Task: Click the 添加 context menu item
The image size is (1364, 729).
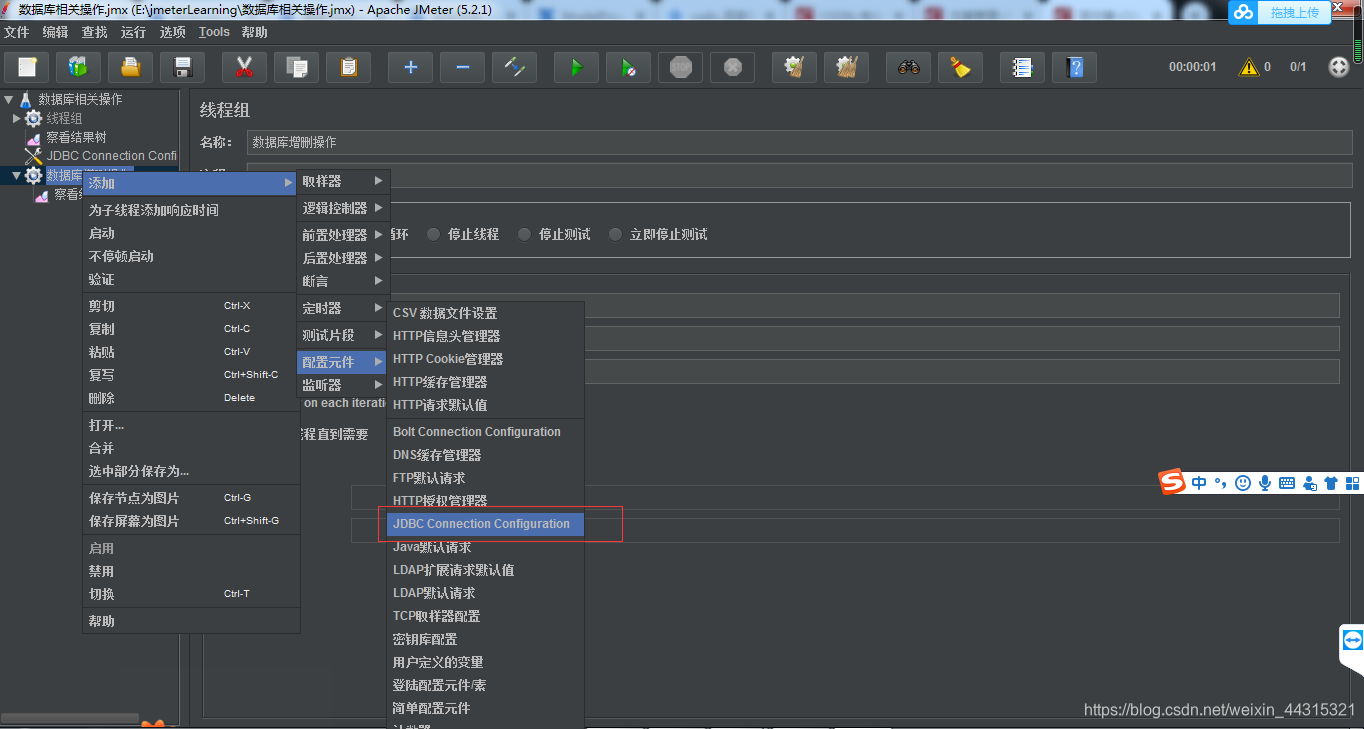Action: coord(190,183)
